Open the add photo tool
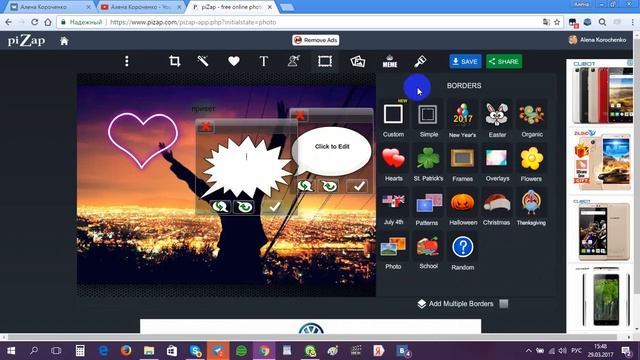The image size is (640, 360). pyautogui.click(x=358, y=61)
